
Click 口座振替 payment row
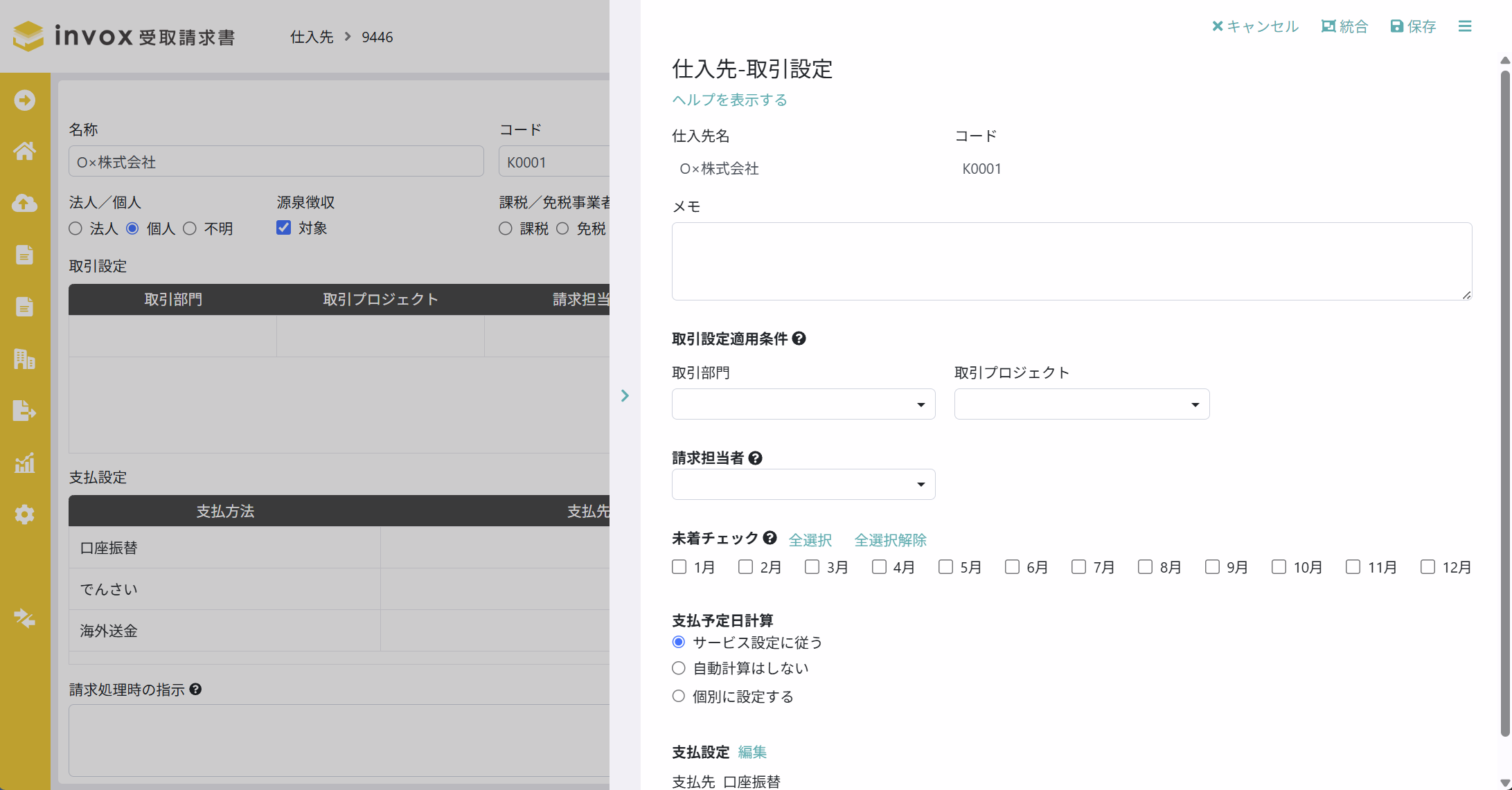[x=339, y=548]
